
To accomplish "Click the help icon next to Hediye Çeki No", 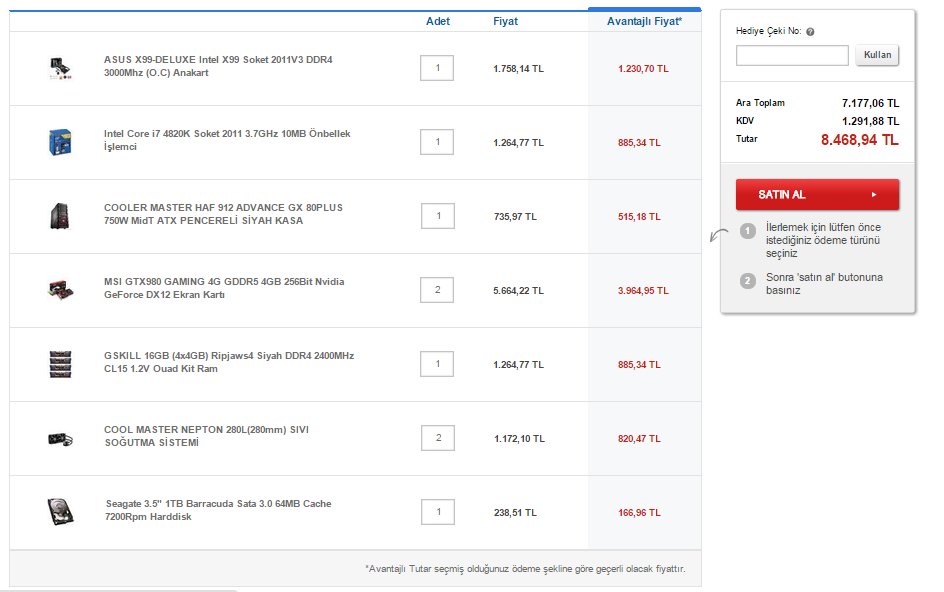I will click(810, 32).
